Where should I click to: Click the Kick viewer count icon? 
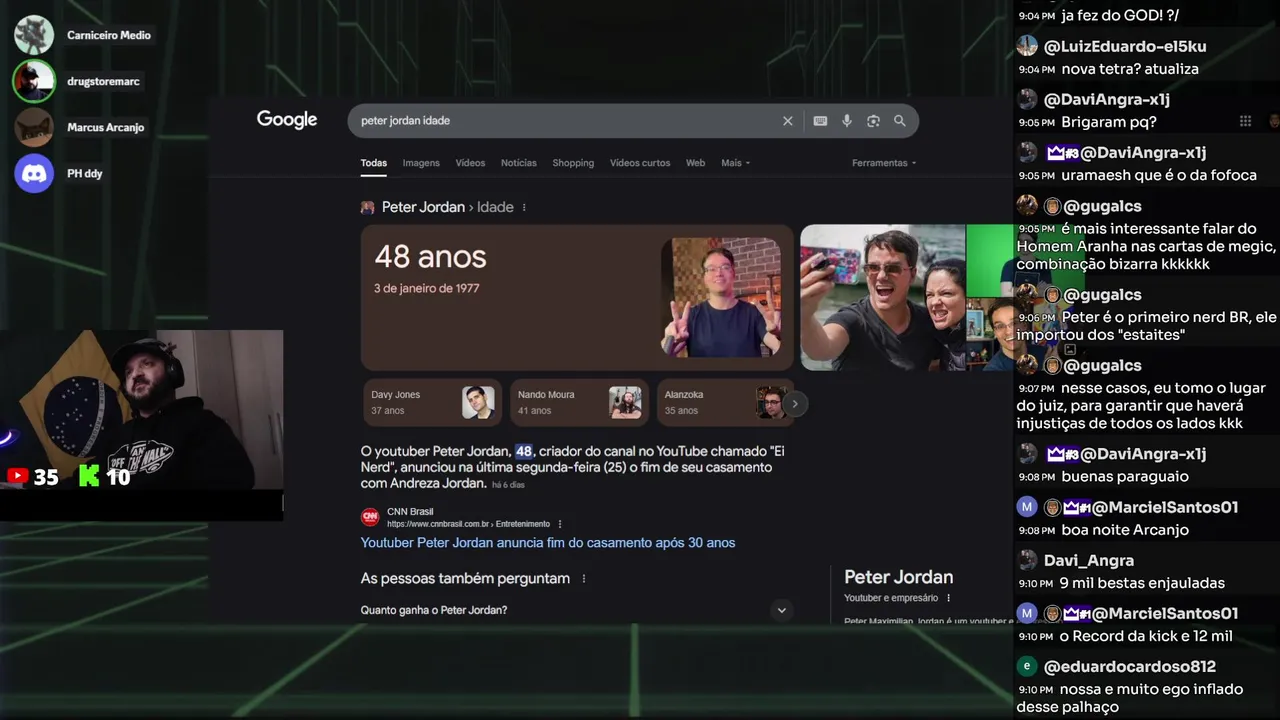89,477
